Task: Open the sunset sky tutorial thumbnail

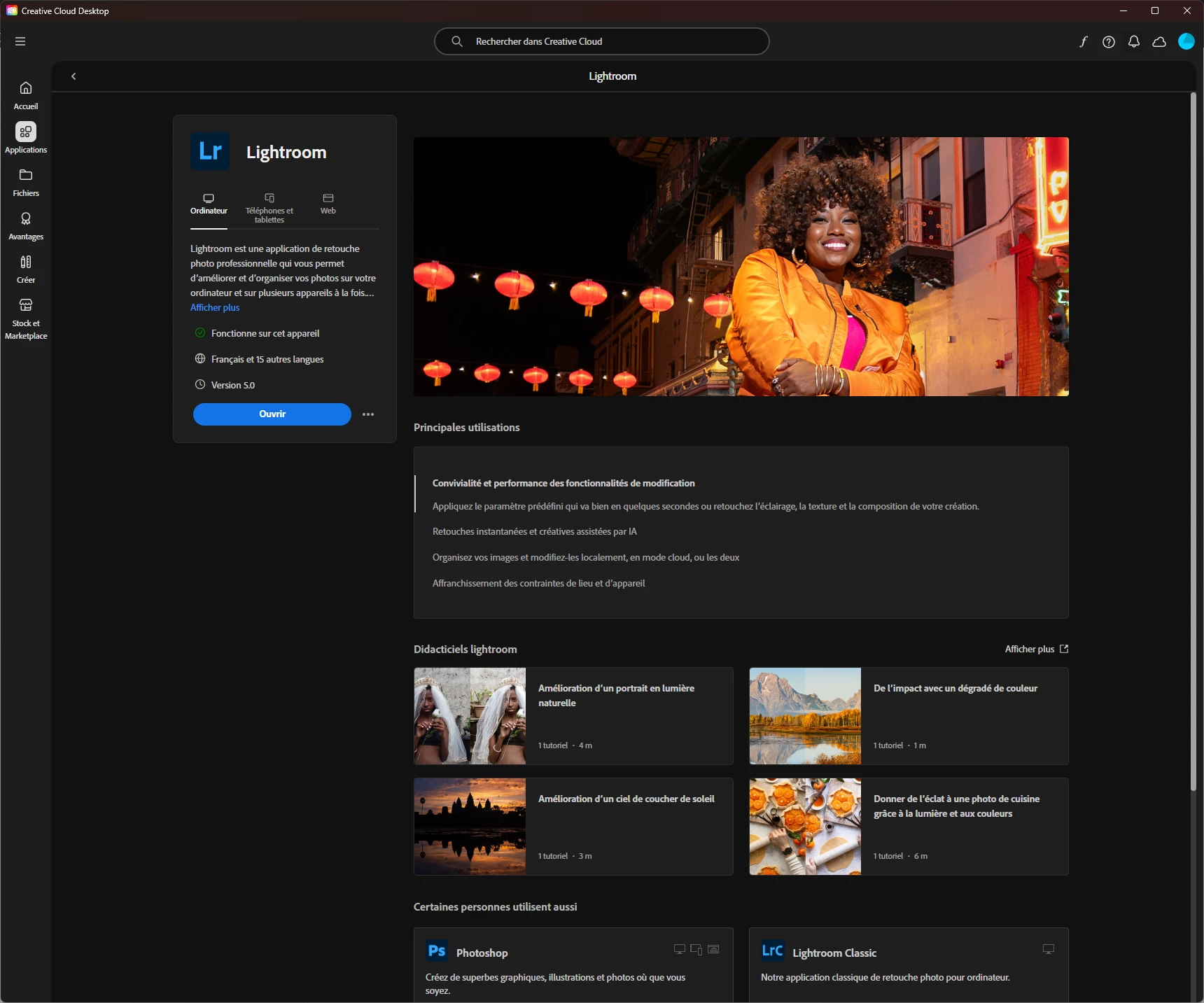Action: click(x=470, y=827)
